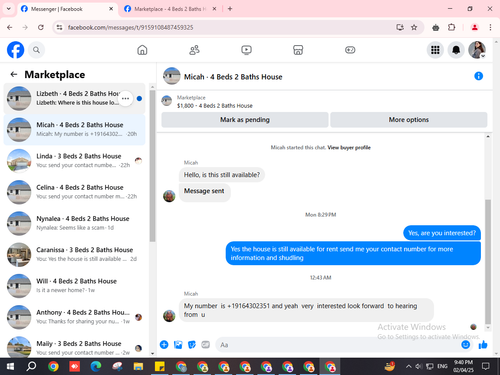Open site information icon in address bar

(59, 27)
